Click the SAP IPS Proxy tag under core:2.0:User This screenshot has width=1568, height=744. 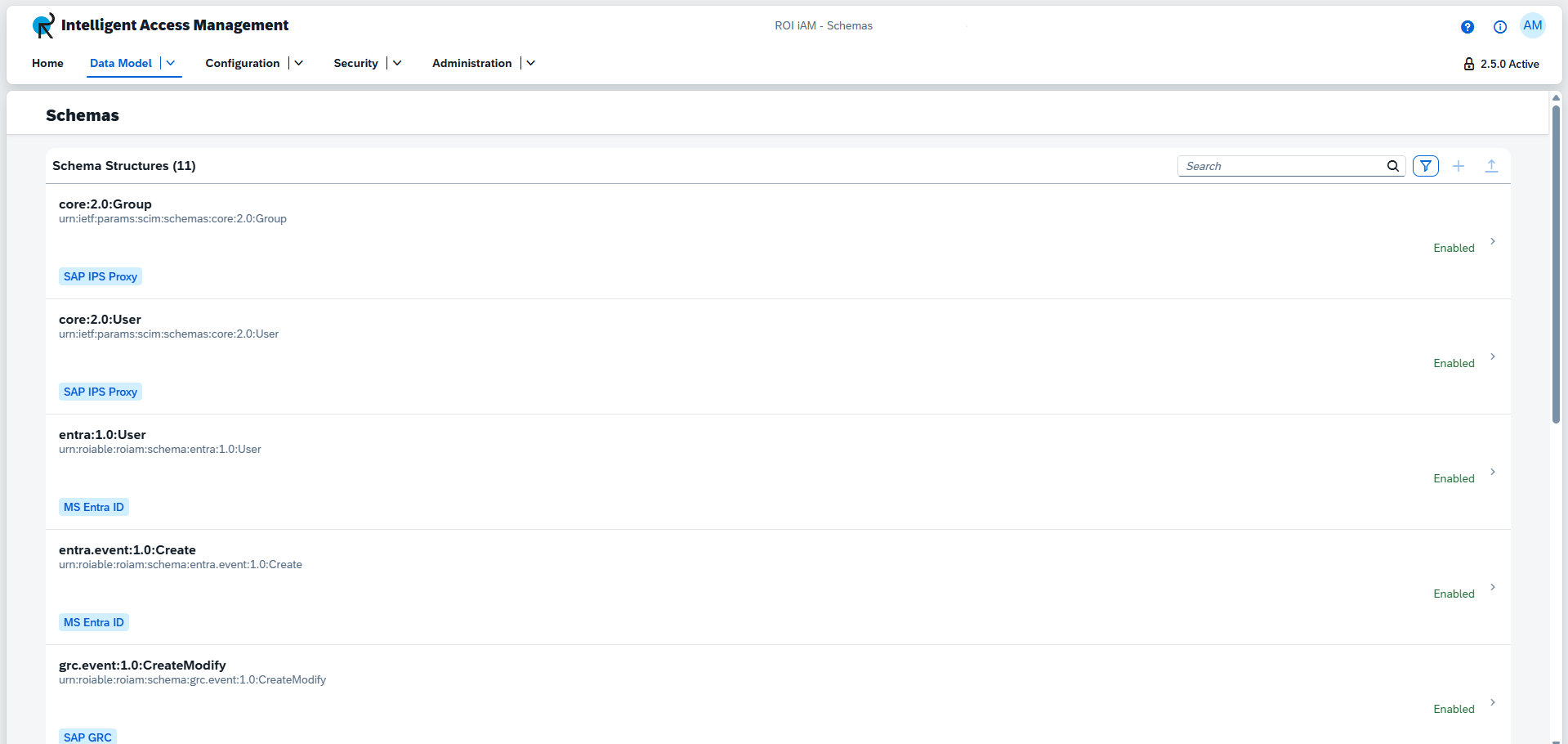tap(101, 392)
